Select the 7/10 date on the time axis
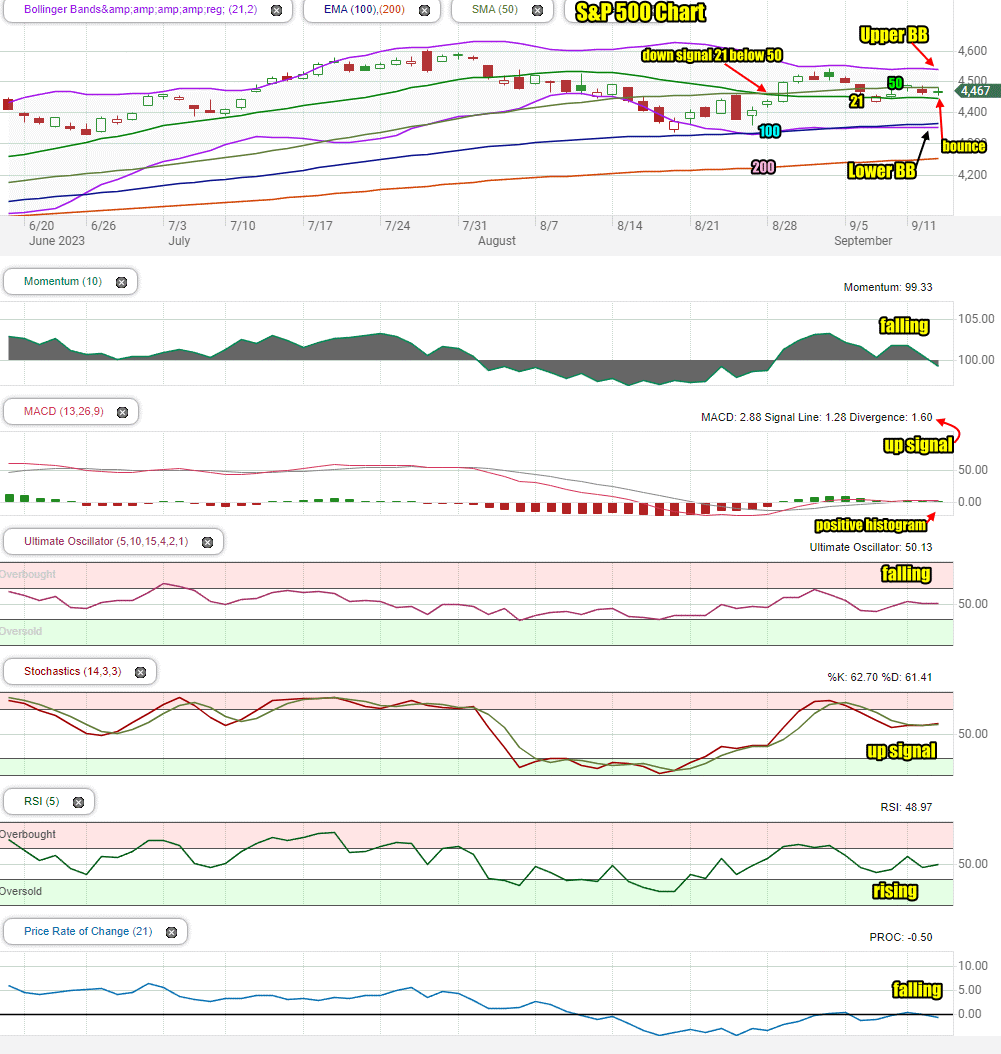 [243, 226]
